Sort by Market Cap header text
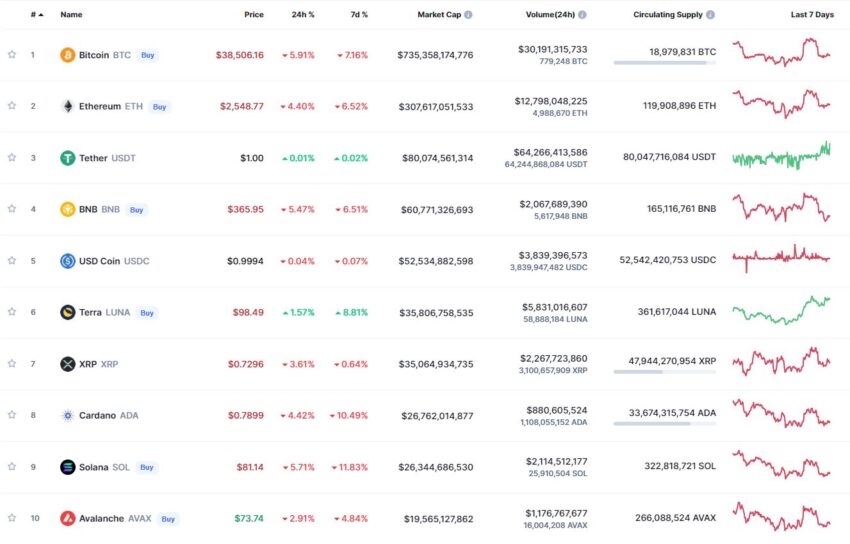Viewport: 850px width, 544px height. (x=439, y=15)
